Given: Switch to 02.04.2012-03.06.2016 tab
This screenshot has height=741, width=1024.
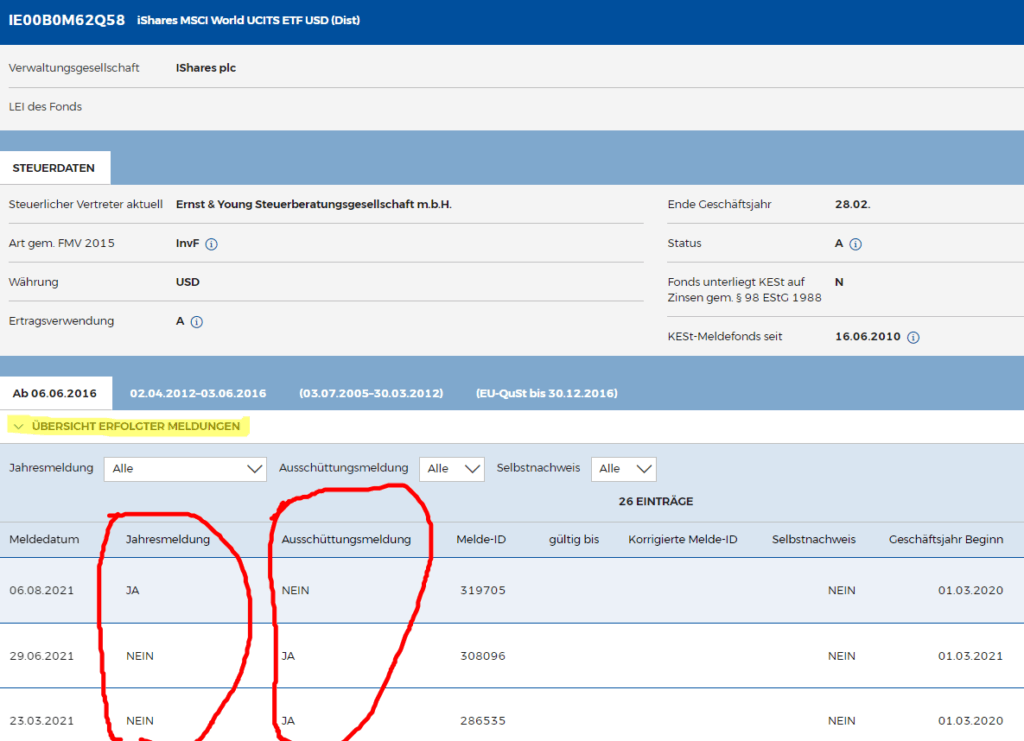Looking at the screenshot, I should pyautogui.click(x=198, y=393).
